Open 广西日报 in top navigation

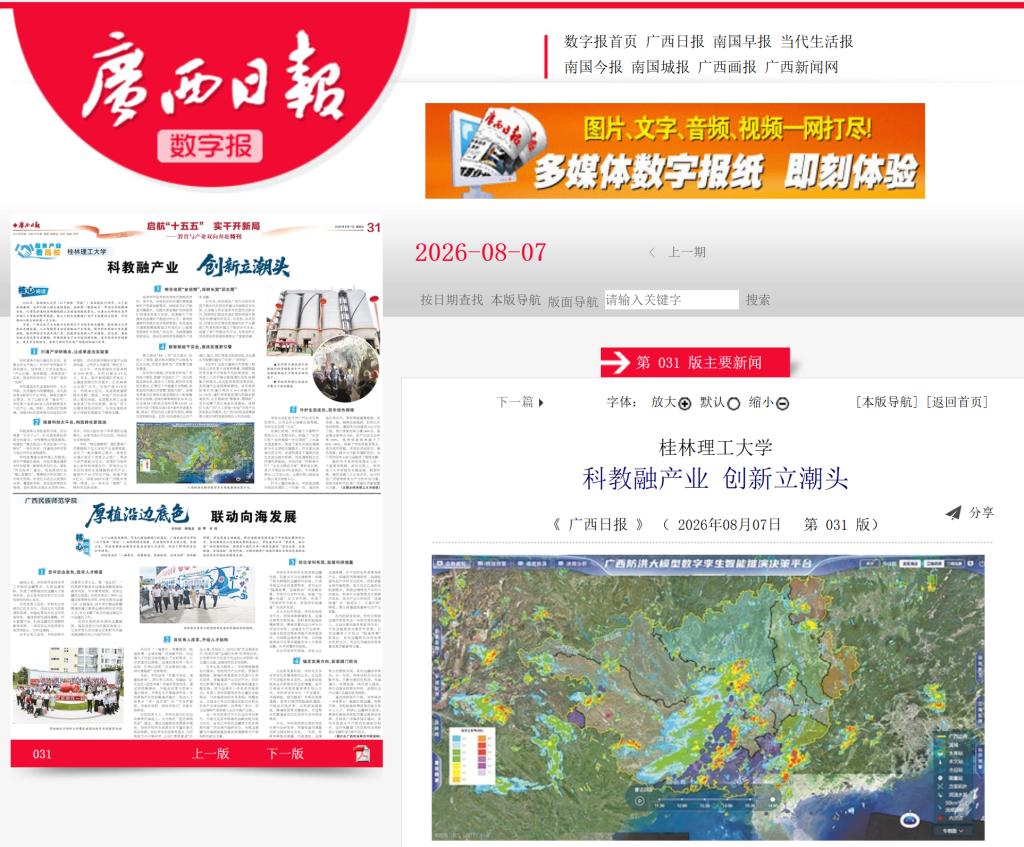point(675,41)
